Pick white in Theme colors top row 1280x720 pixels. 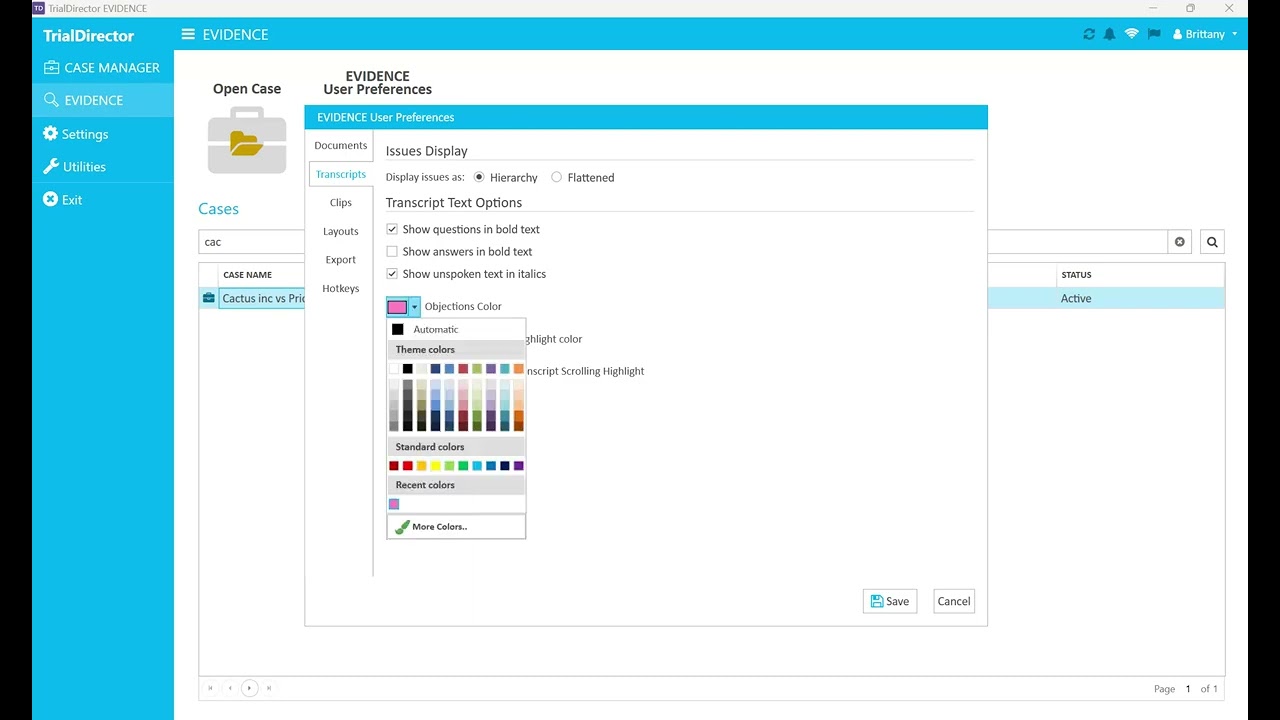(x=394, y=369)
